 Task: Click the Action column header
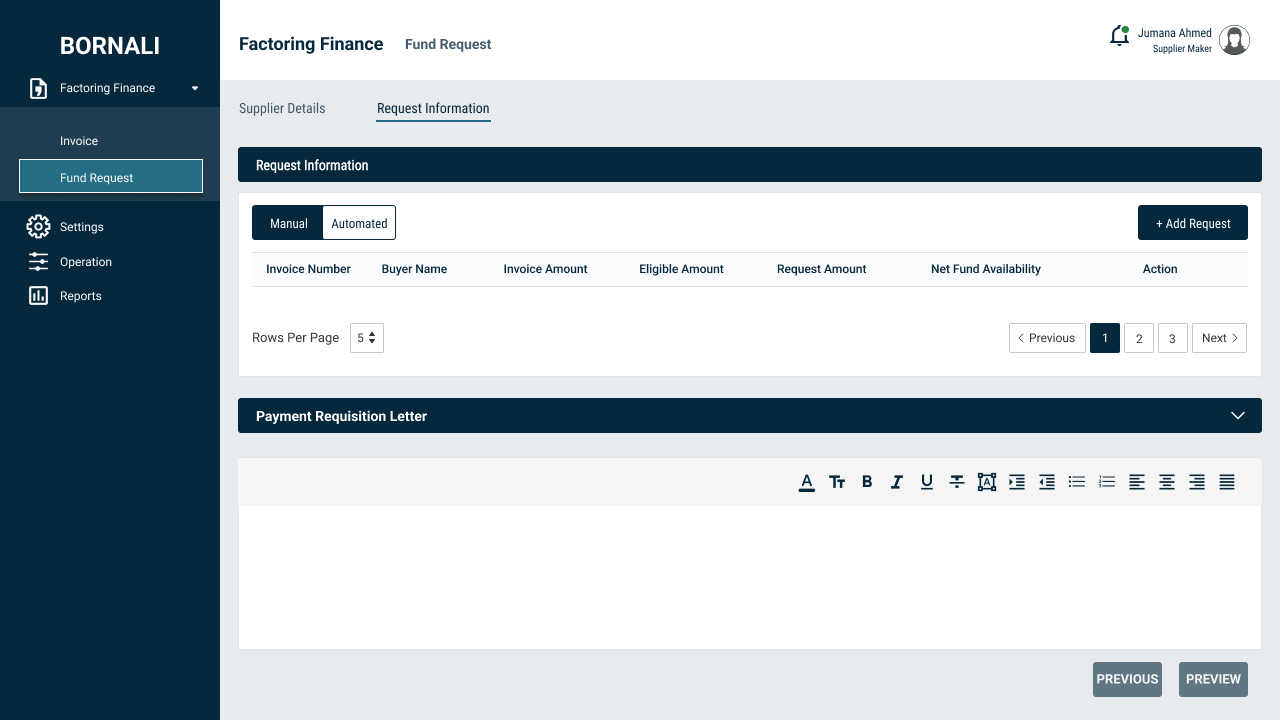(1160, 269)
